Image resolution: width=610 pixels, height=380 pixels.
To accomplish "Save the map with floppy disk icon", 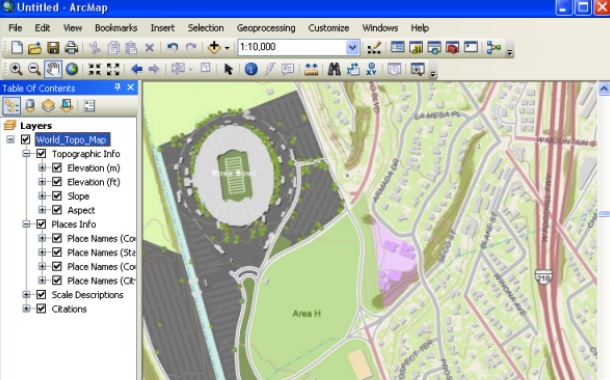I will pos(53,47).
